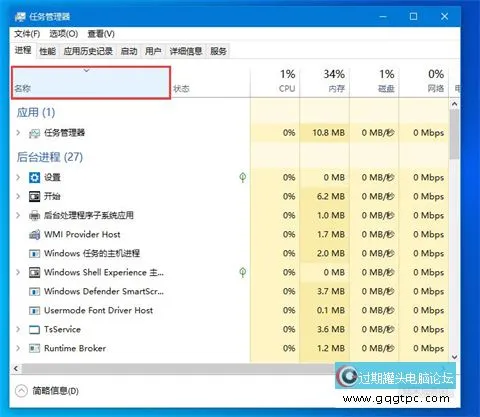Image resolution: width=480 pixels, height=417 pixels.
Task: Expand the Runtime Broker entry
Action: (x=18, y=348)
